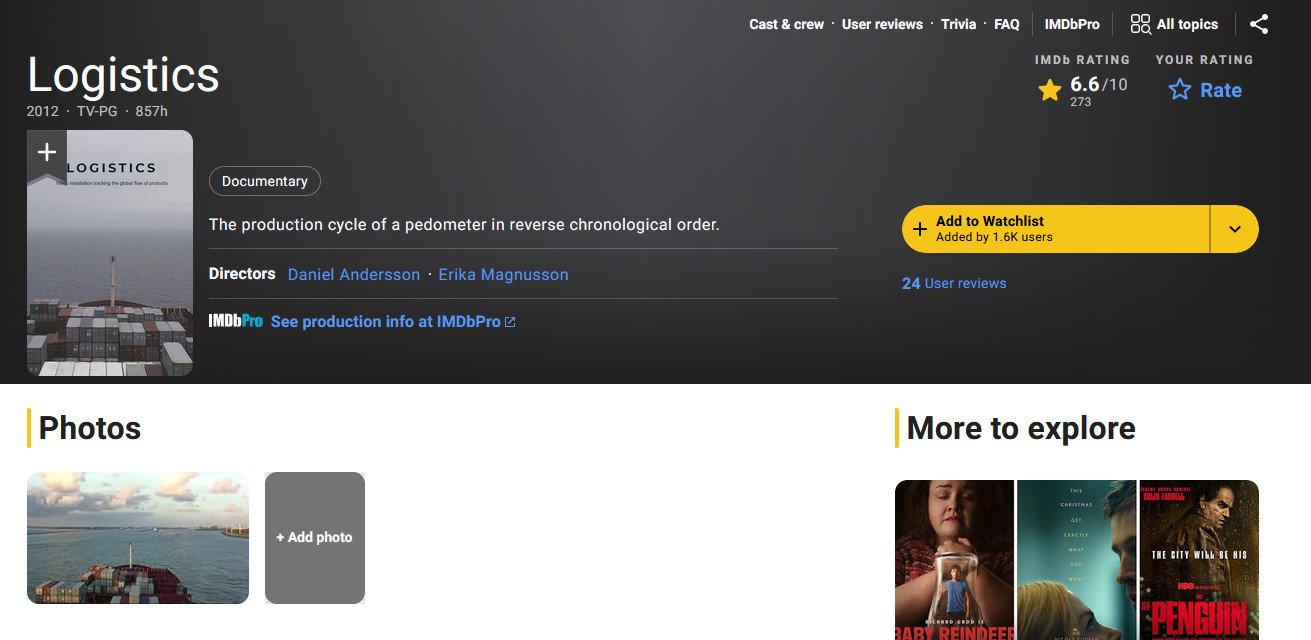The height and width of the screenshot is (640, 1311).
Task: Open the FAQ link
Action: coord(1006,24)
